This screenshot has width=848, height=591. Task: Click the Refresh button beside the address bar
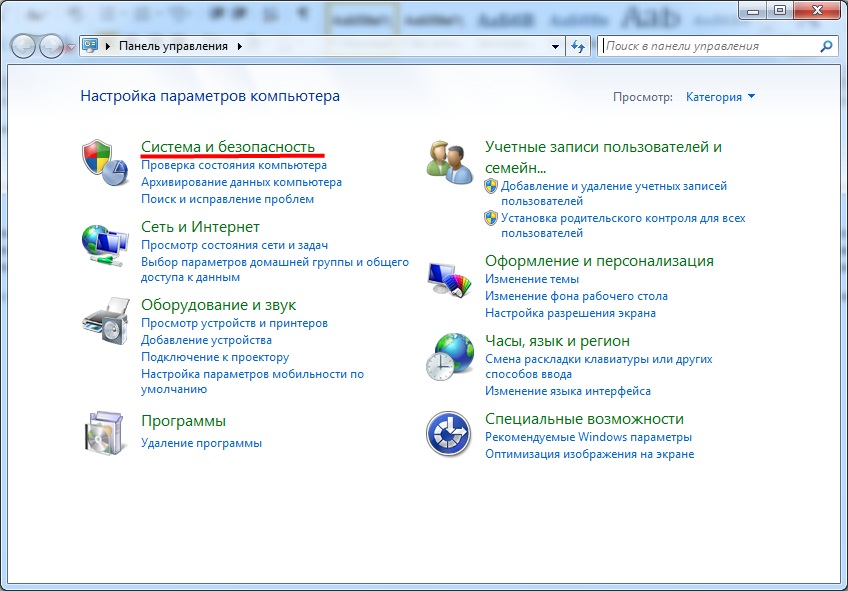[x=578, y=47]
